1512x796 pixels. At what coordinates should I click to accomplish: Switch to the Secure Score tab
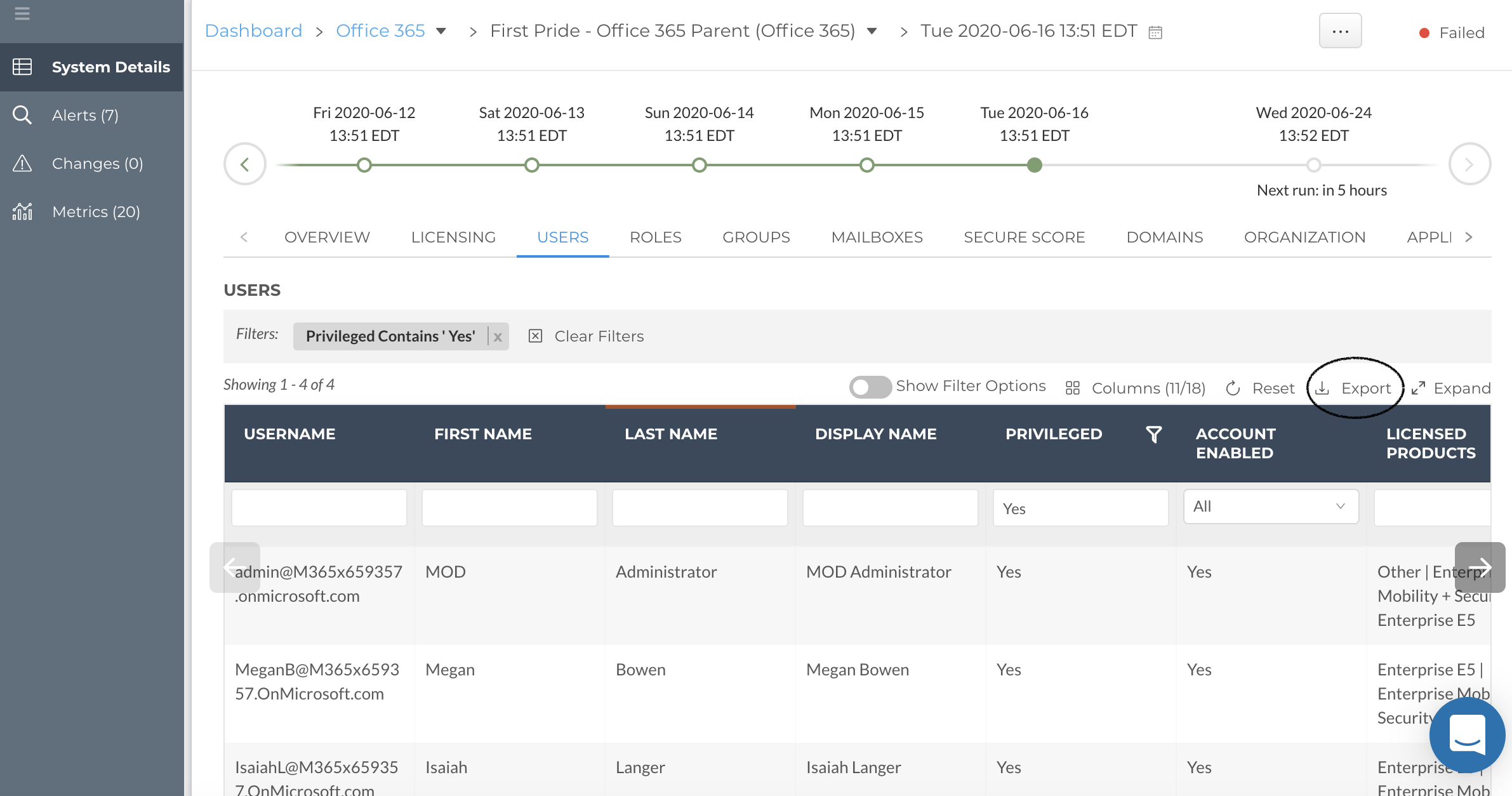(1025, 237)
